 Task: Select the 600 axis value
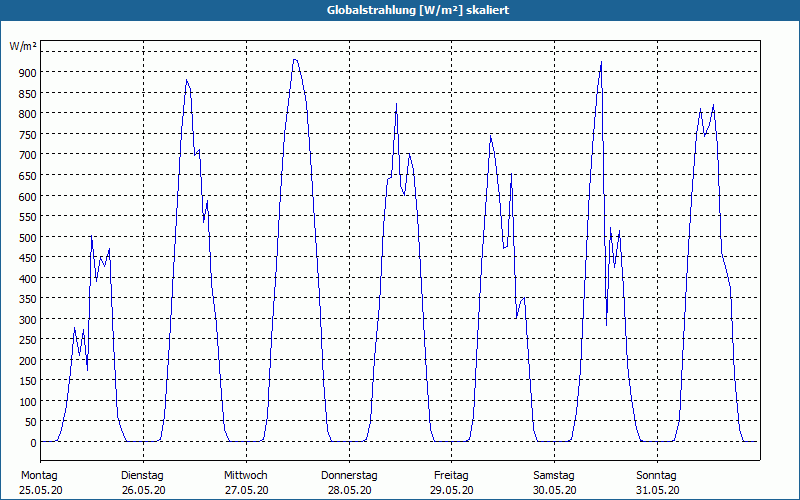tap(27, 196)
